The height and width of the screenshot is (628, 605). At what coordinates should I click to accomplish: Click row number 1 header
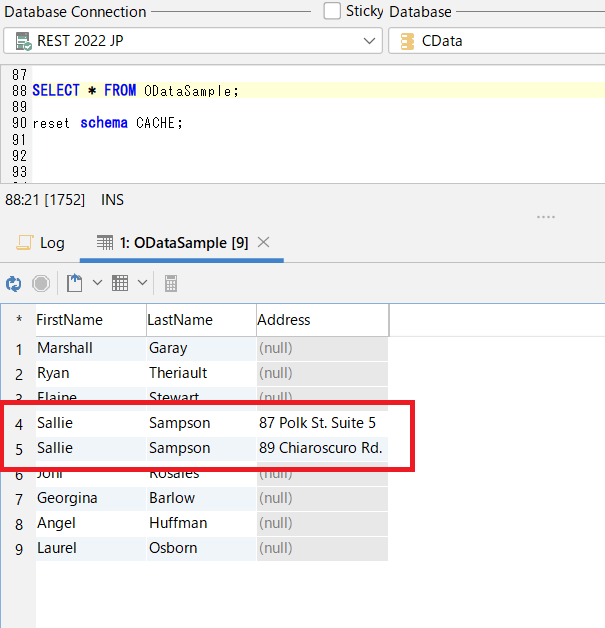point(19,349)
